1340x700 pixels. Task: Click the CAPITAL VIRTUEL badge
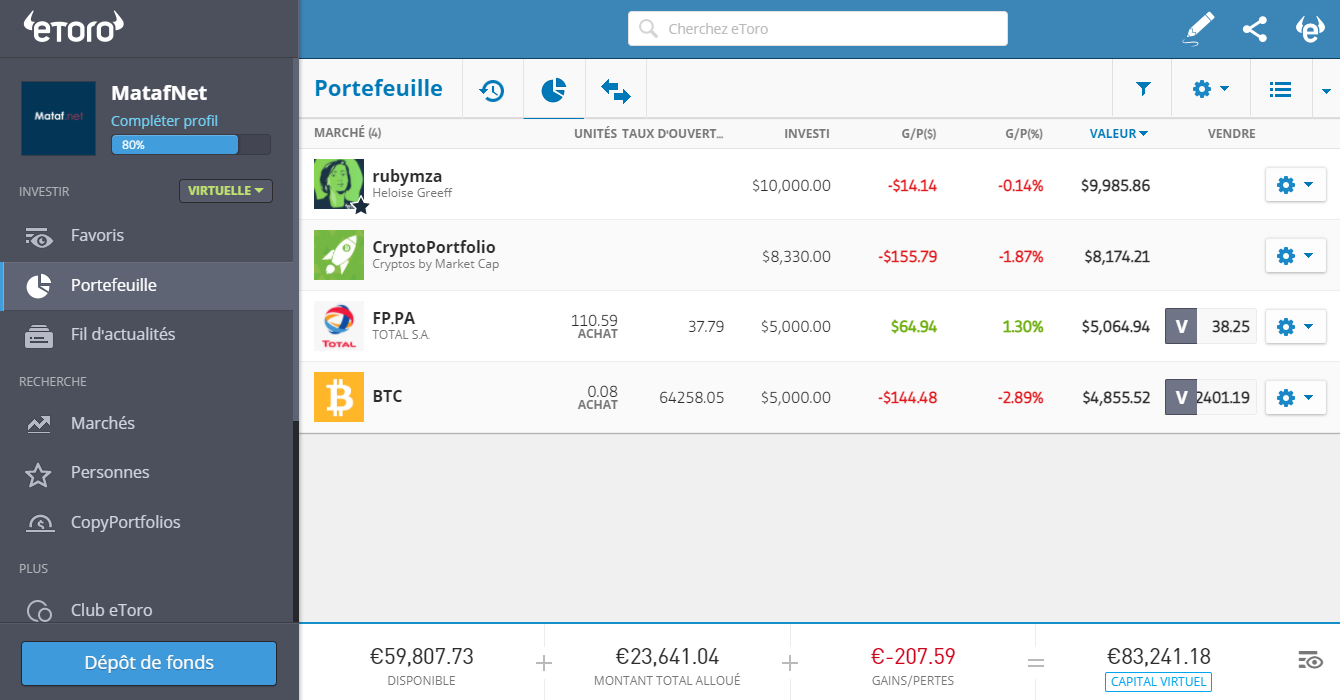1159,682
